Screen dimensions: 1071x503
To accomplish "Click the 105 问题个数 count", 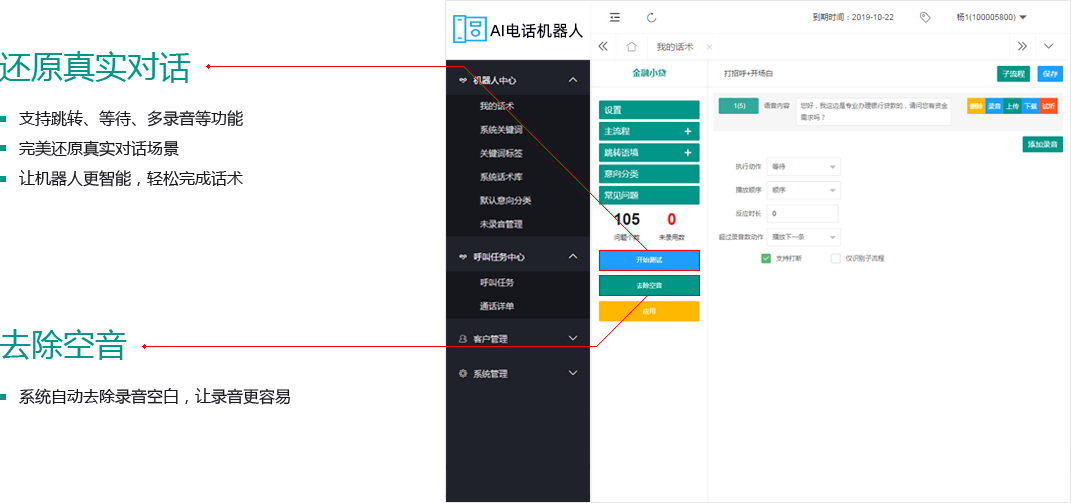I will [x=626, y=219].
